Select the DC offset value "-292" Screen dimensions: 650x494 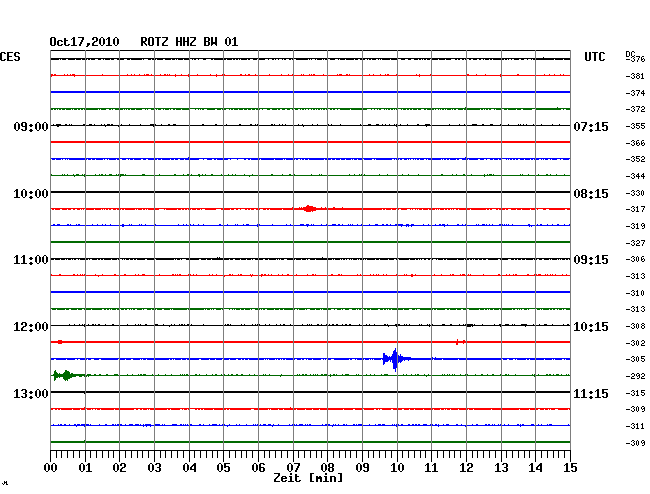(x=635, y=376)
